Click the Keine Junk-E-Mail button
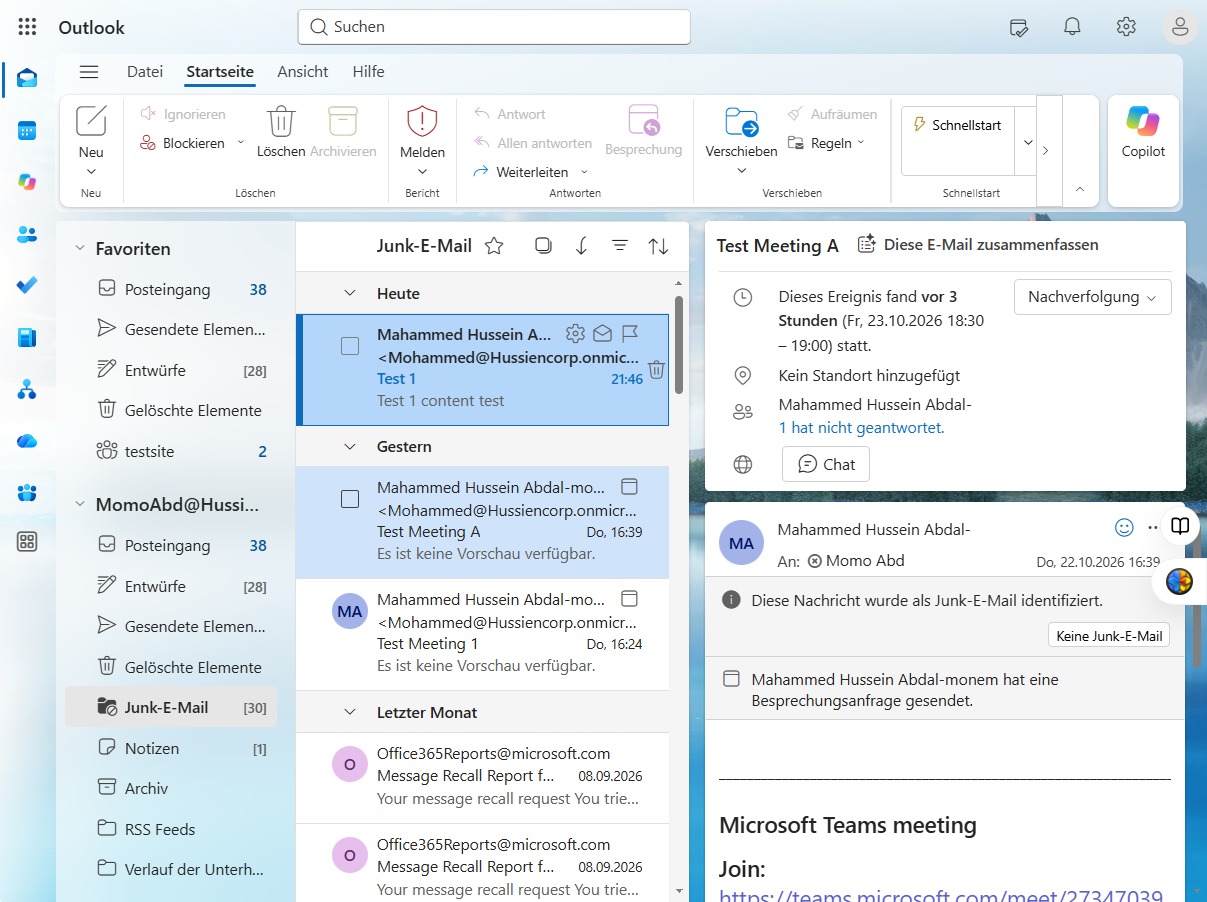Viewport: 1207px width, 902px height. [1109, 636]
